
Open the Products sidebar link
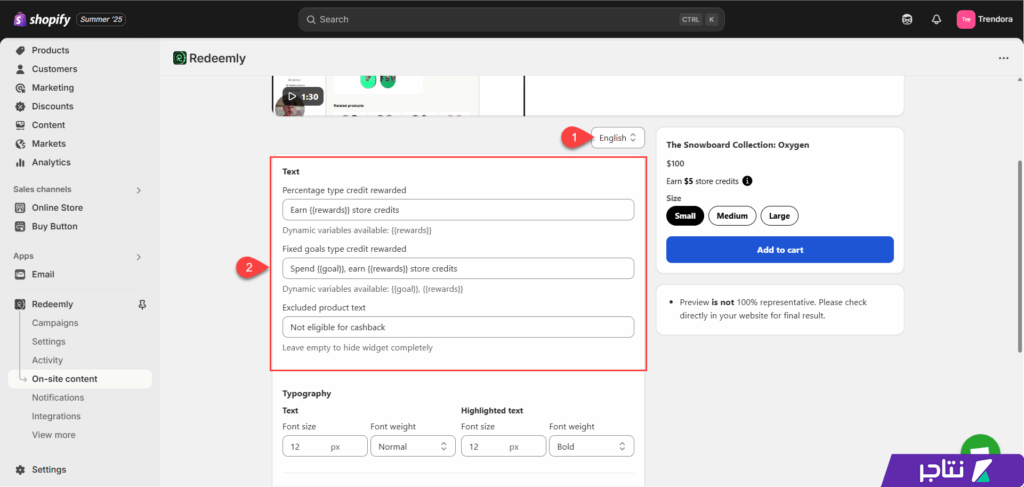(50, 50)
